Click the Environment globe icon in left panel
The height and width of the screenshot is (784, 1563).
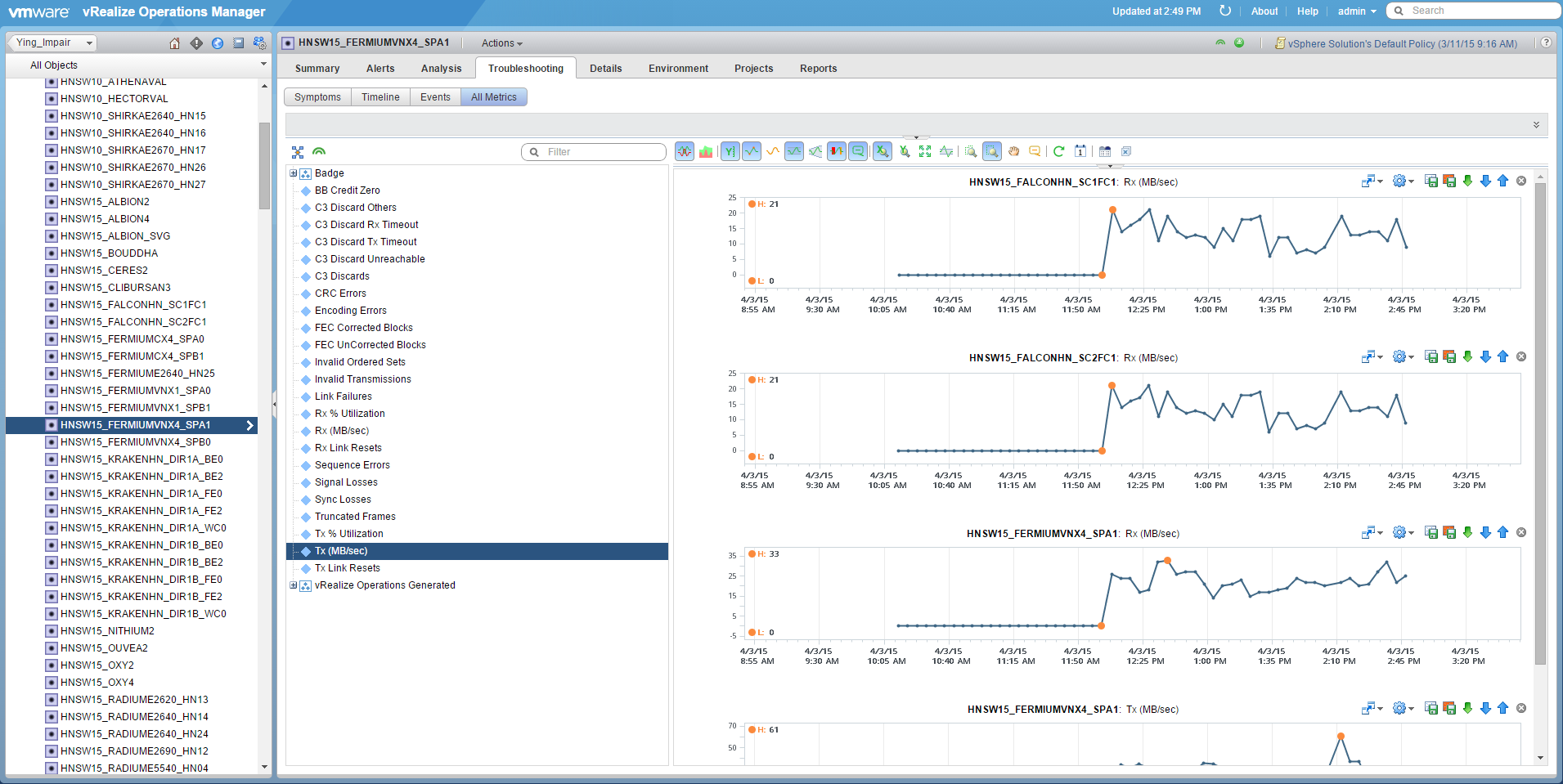[x=218, y=43]
